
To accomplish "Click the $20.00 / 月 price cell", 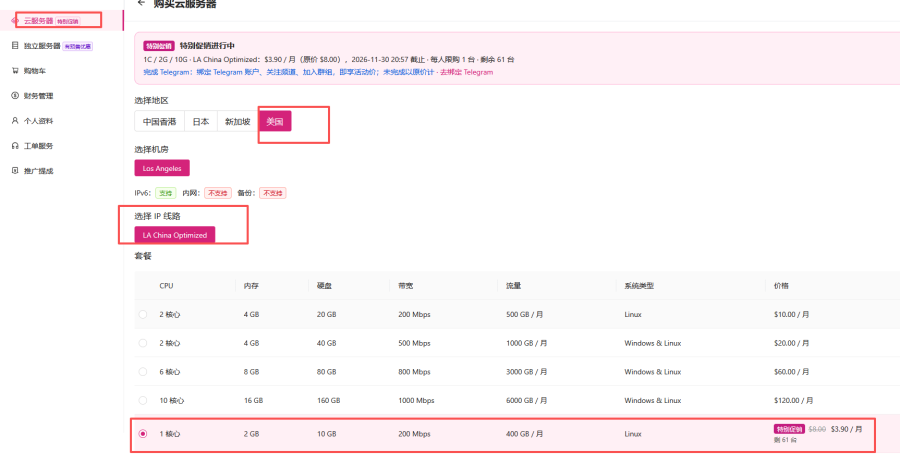I will pyautogui.click(x=792, y=343).
